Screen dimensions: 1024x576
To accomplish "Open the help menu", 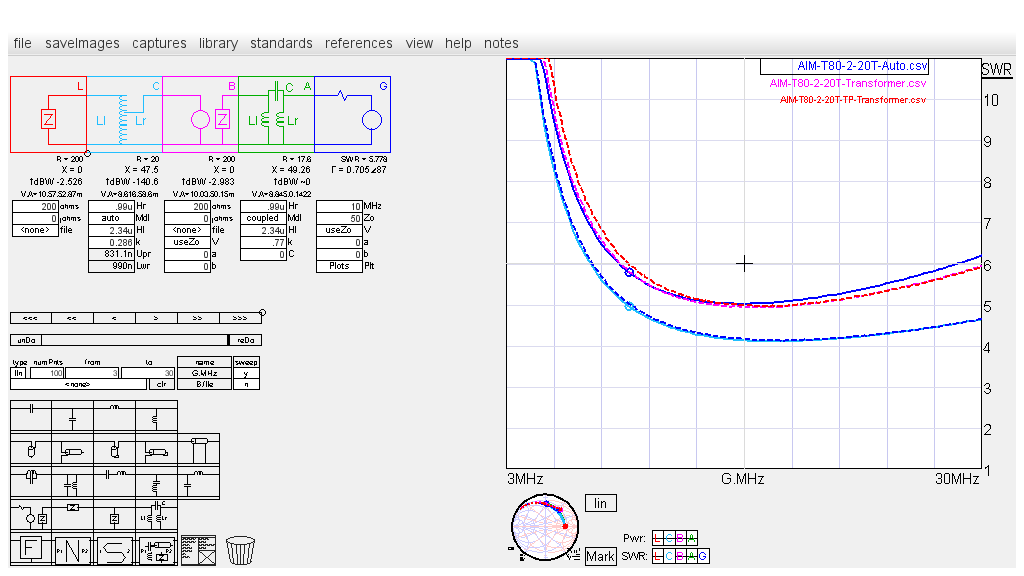I will point(458,43).
